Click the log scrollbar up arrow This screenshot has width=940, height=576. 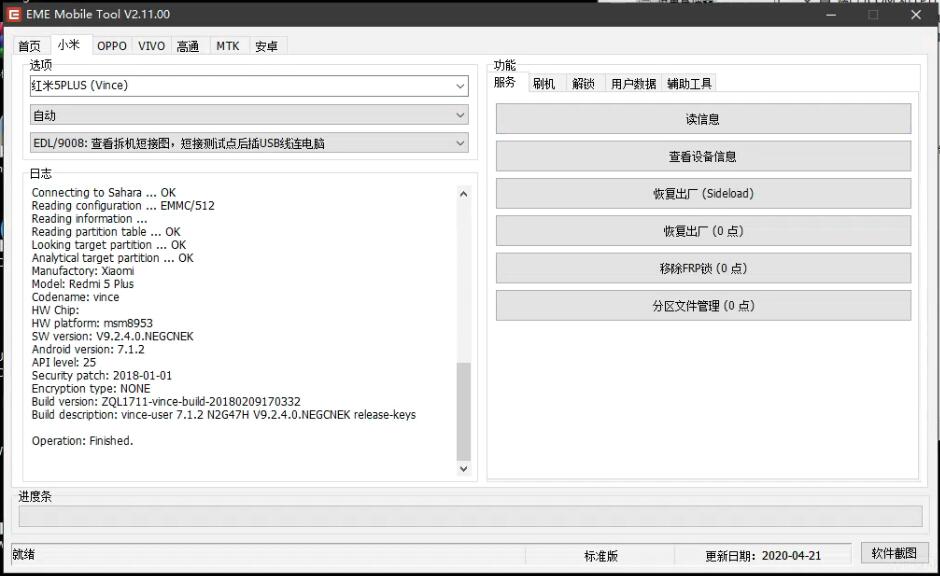pos(463,194)
